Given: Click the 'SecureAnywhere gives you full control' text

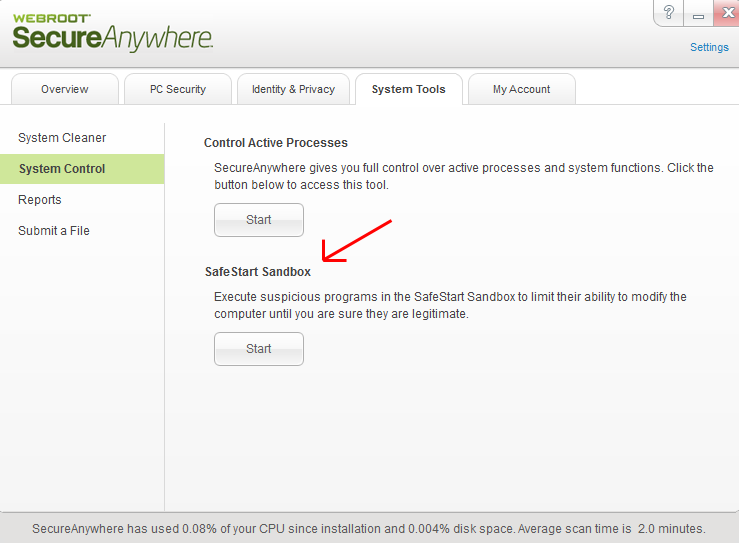Looking at the screenshot, I should (x=464, y=176).
